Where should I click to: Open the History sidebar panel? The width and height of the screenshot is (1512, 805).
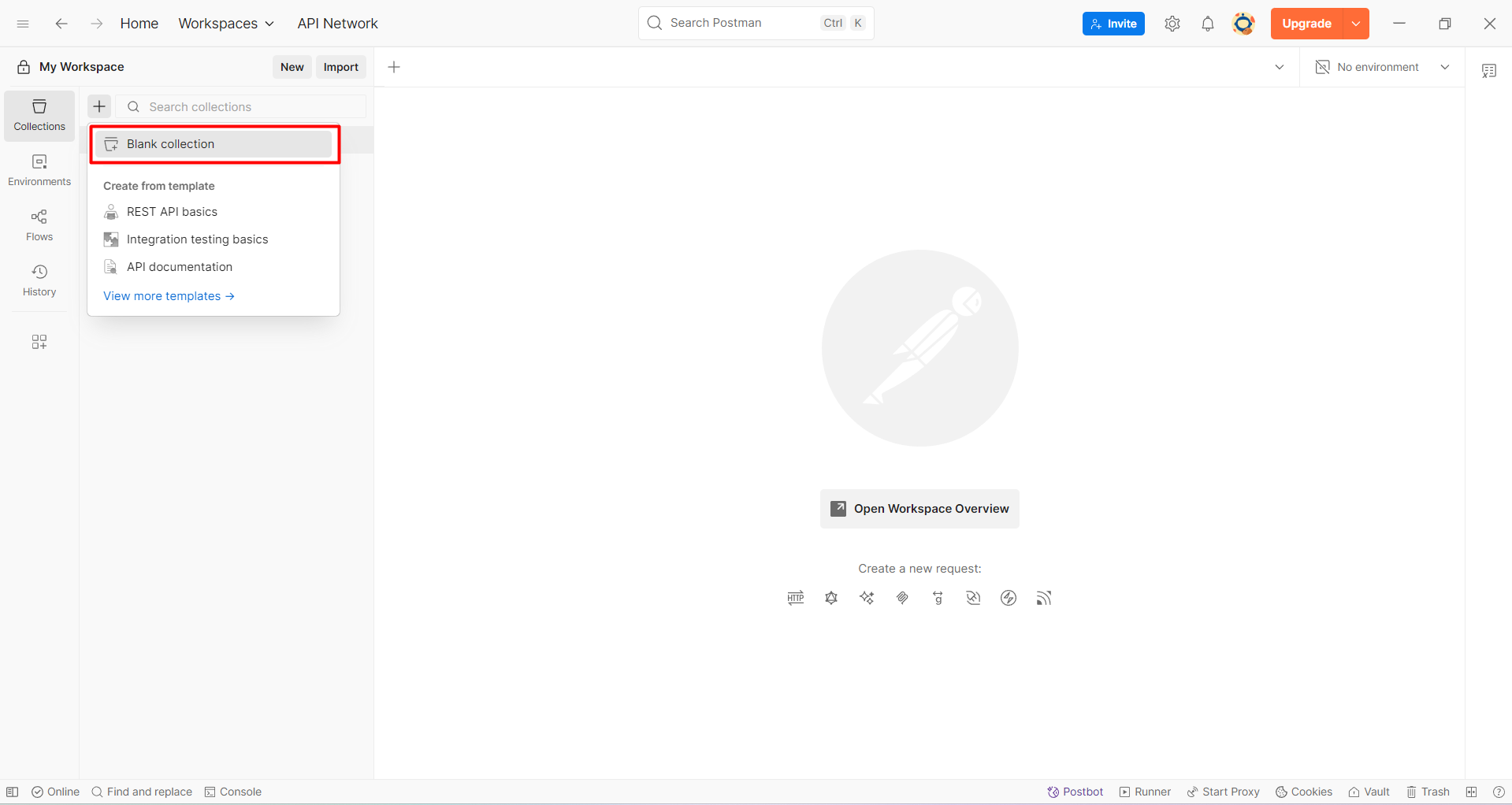tap(39, 280)
